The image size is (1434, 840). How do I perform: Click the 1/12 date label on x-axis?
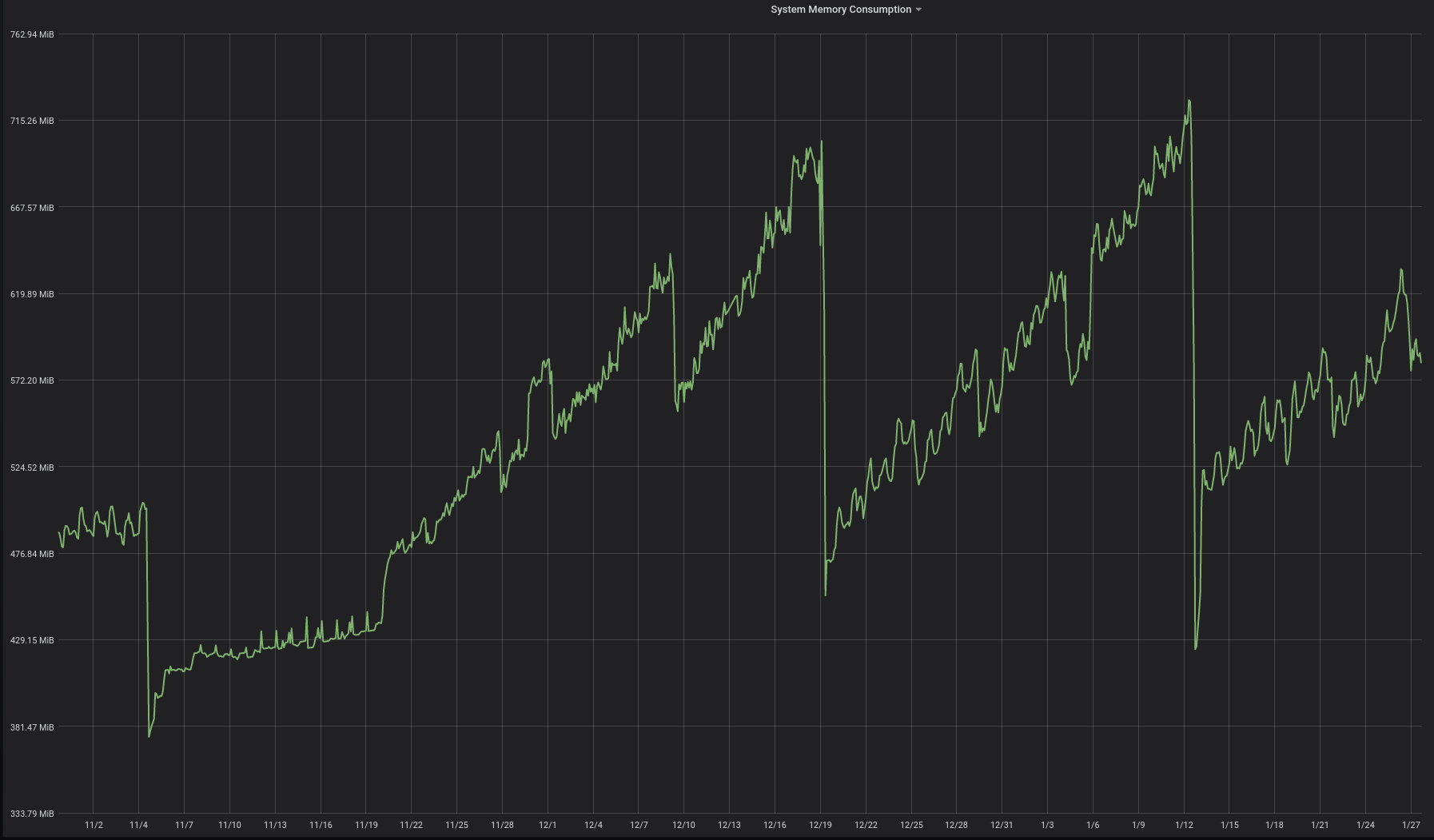[x=1184, y=825]
